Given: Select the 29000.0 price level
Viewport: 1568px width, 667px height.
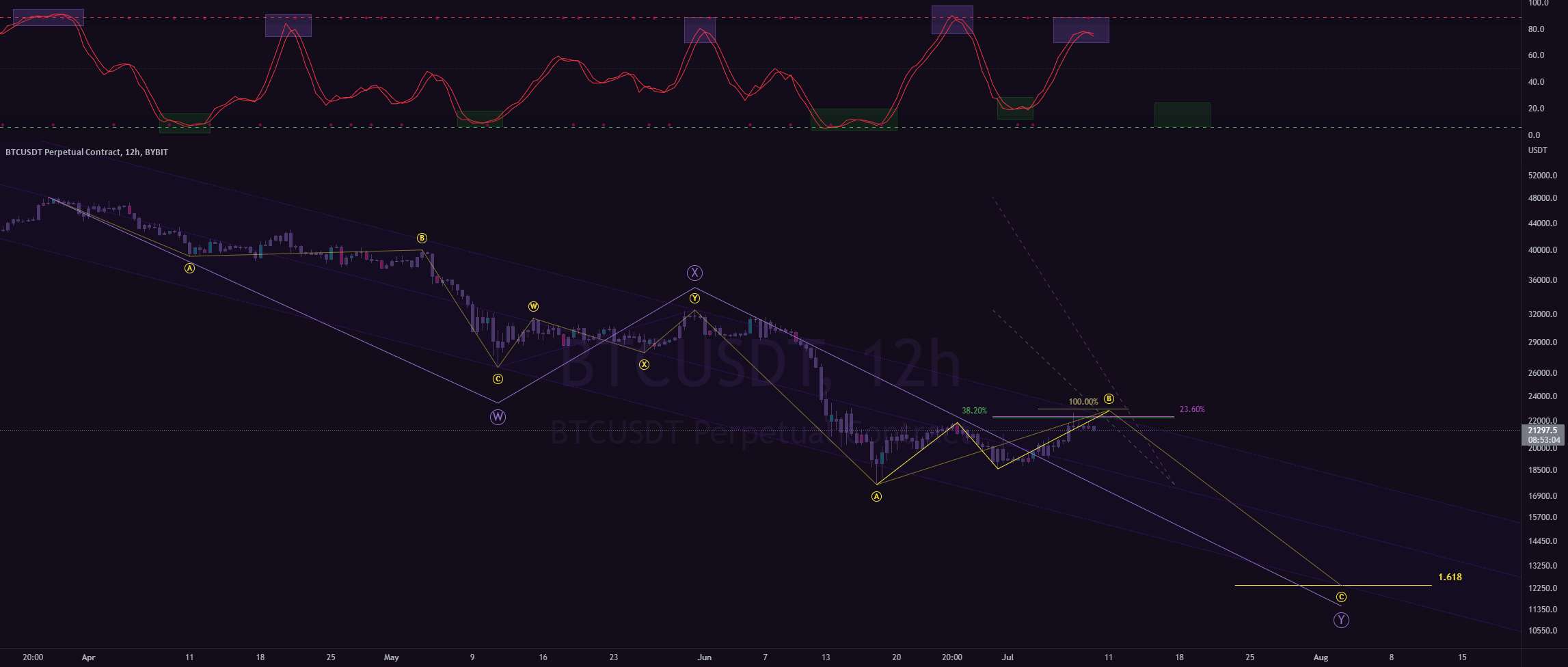Looking at the screenshot, I should tap(1541, 342).
